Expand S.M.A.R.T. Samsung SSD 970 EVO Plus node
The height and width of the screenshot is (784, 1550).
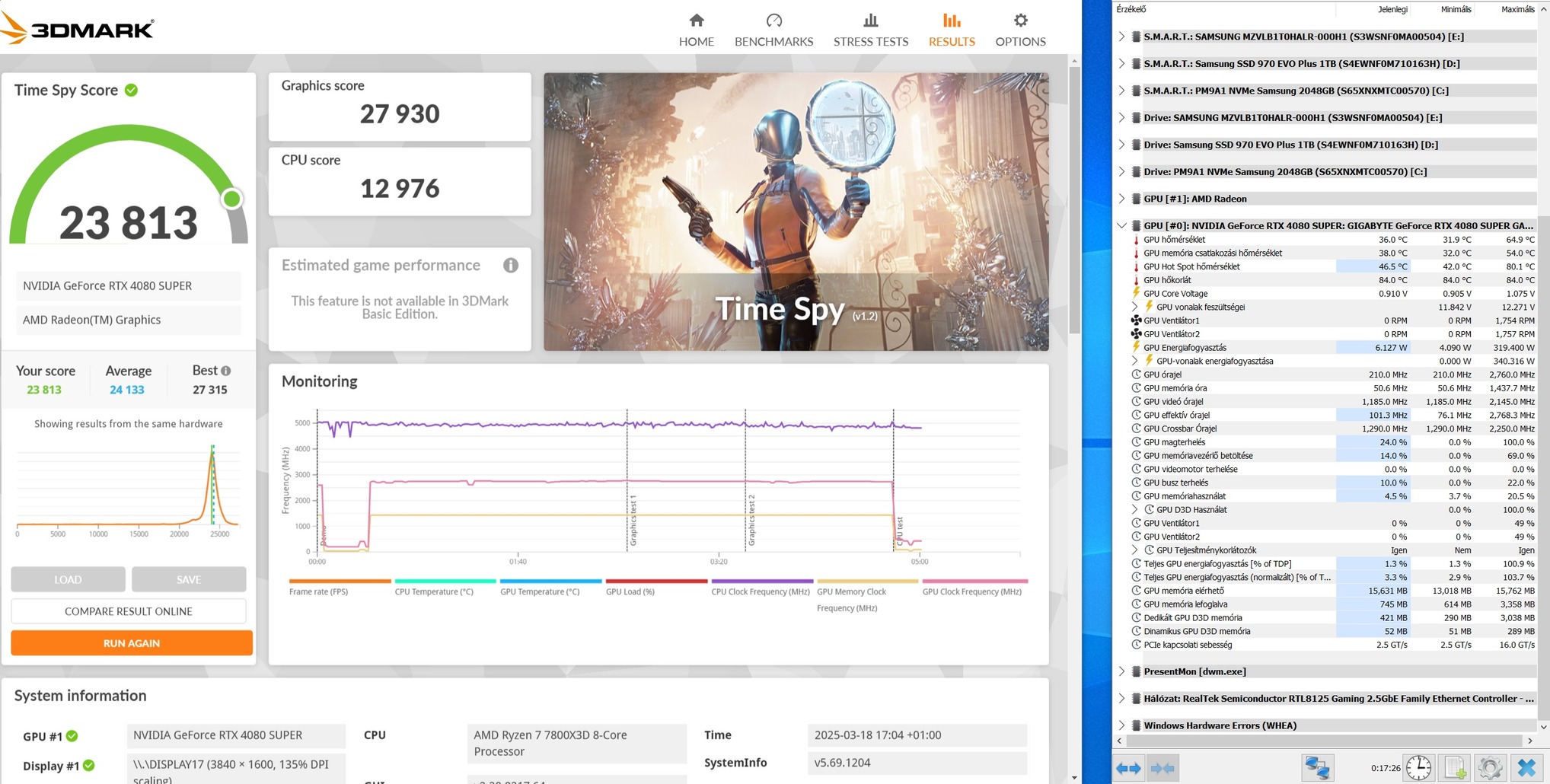(x=1121, y=64)
